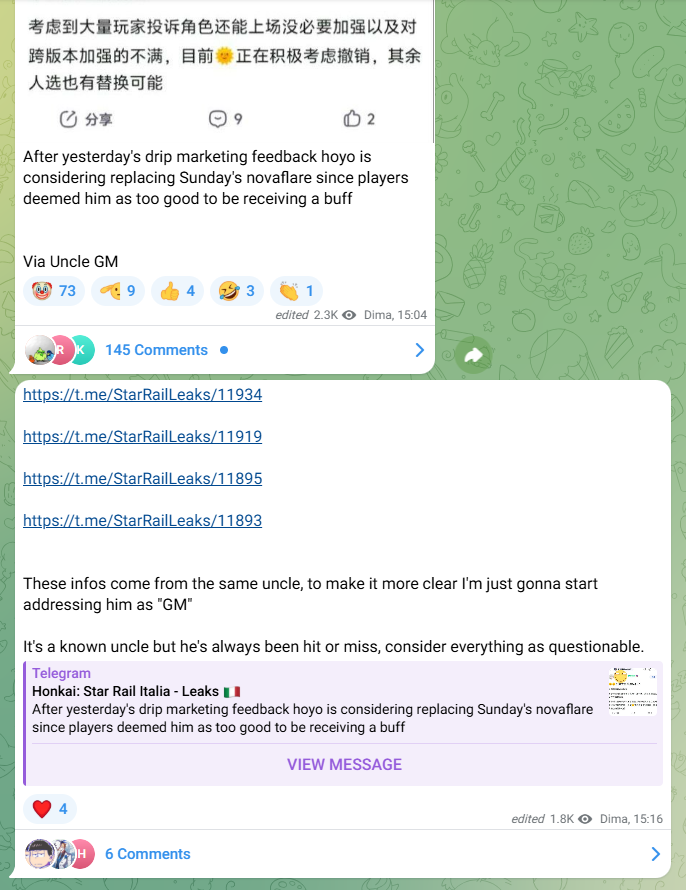Click the views eye icon next to 1.8K
The height and width of the screenshot is (890, 686).
[x=585, y=819]
